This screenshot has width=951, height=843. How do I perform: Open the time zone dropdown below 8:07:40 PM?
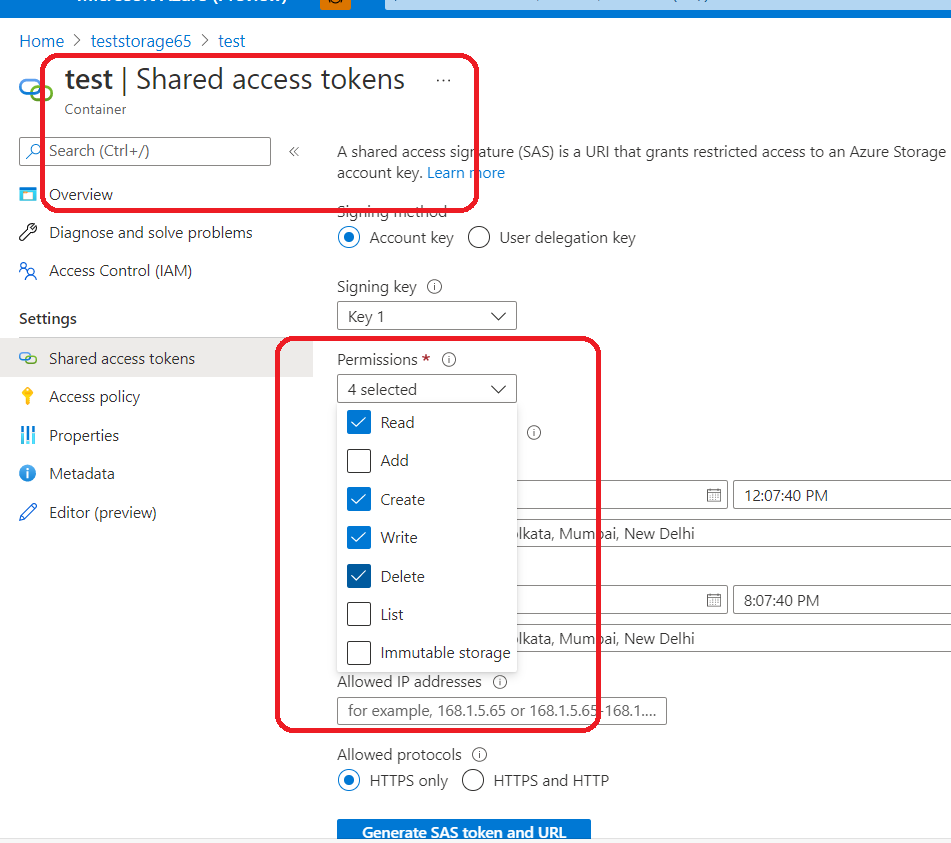point(734,639)
